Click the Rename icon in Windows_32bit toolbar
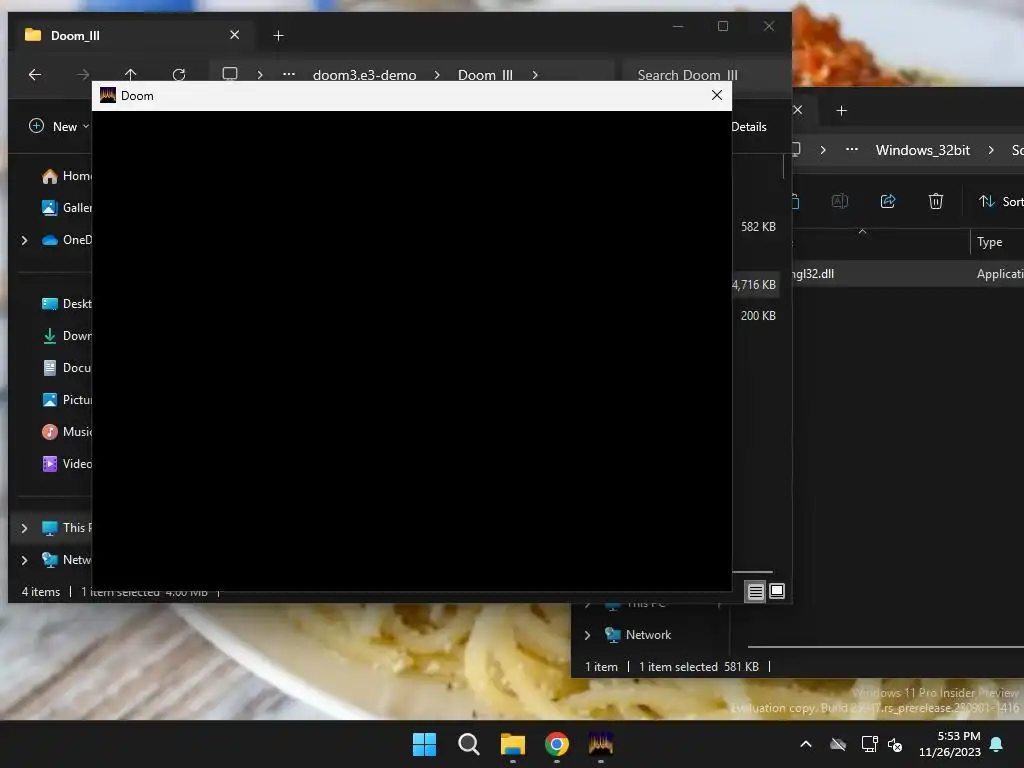 (x=840, y=201)
